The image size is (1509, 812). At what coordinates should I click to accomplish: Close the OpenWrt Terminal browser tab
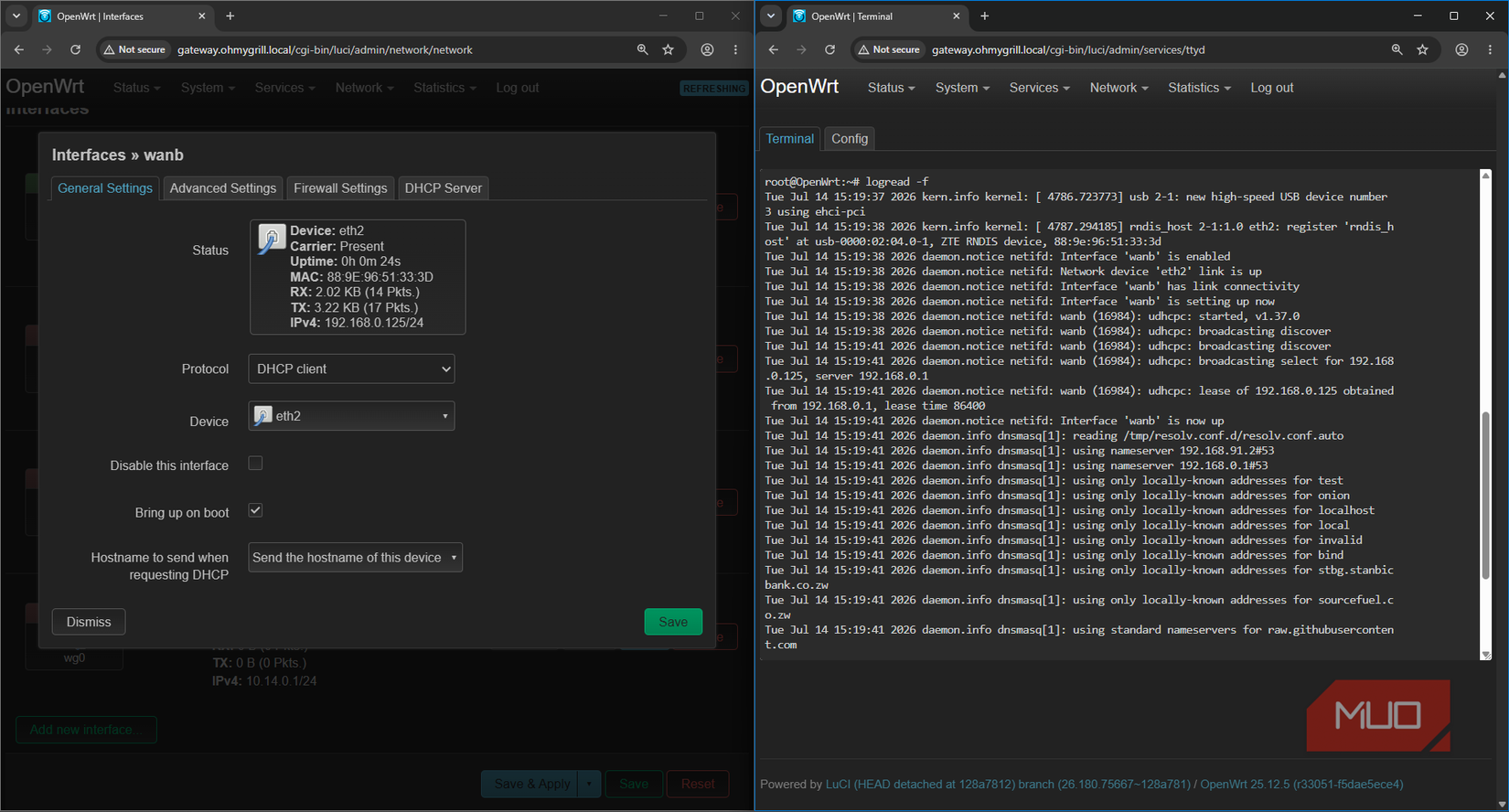click(x=957, y=16)
